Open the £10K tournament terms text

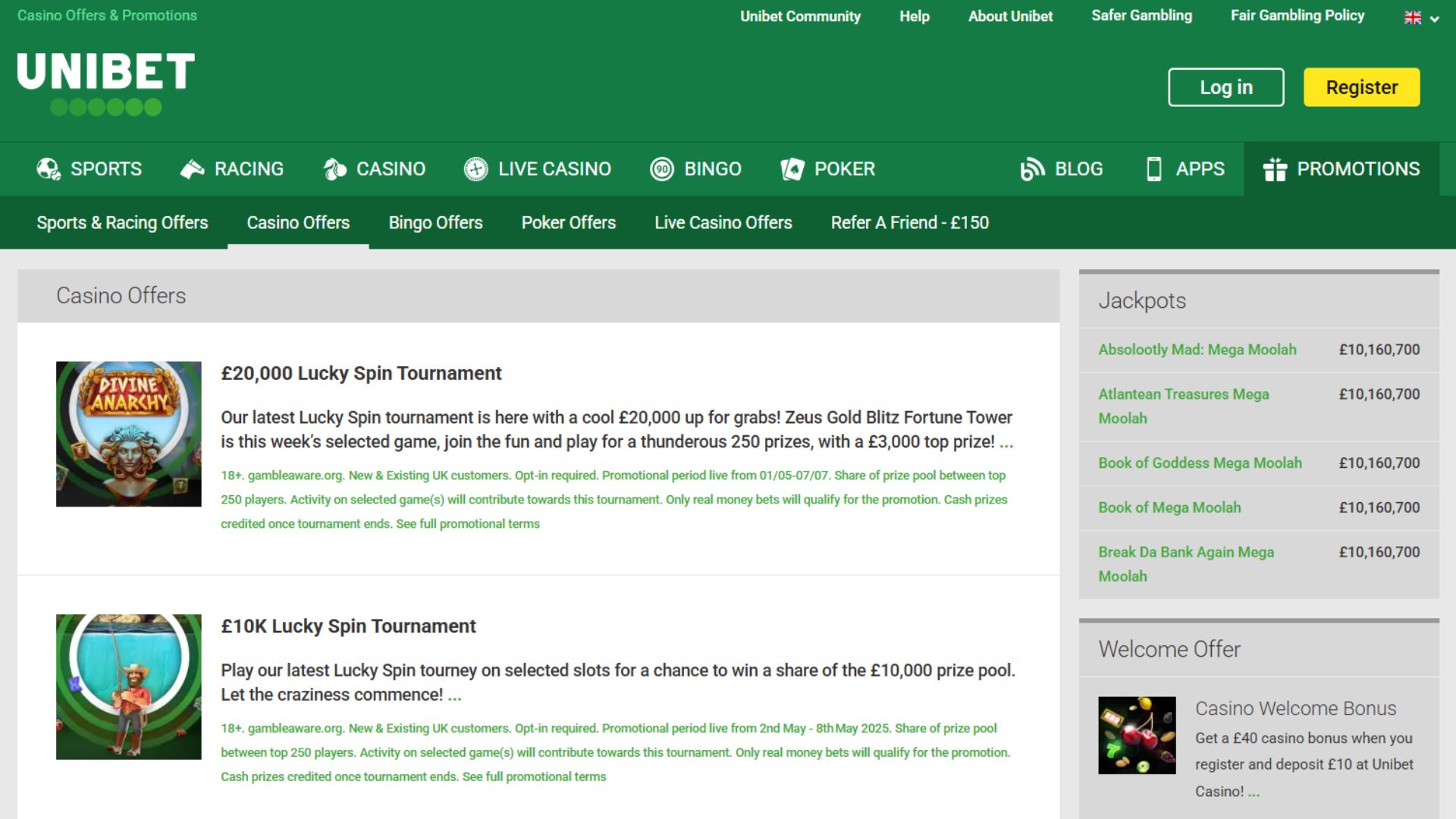(x=616, y=752)
